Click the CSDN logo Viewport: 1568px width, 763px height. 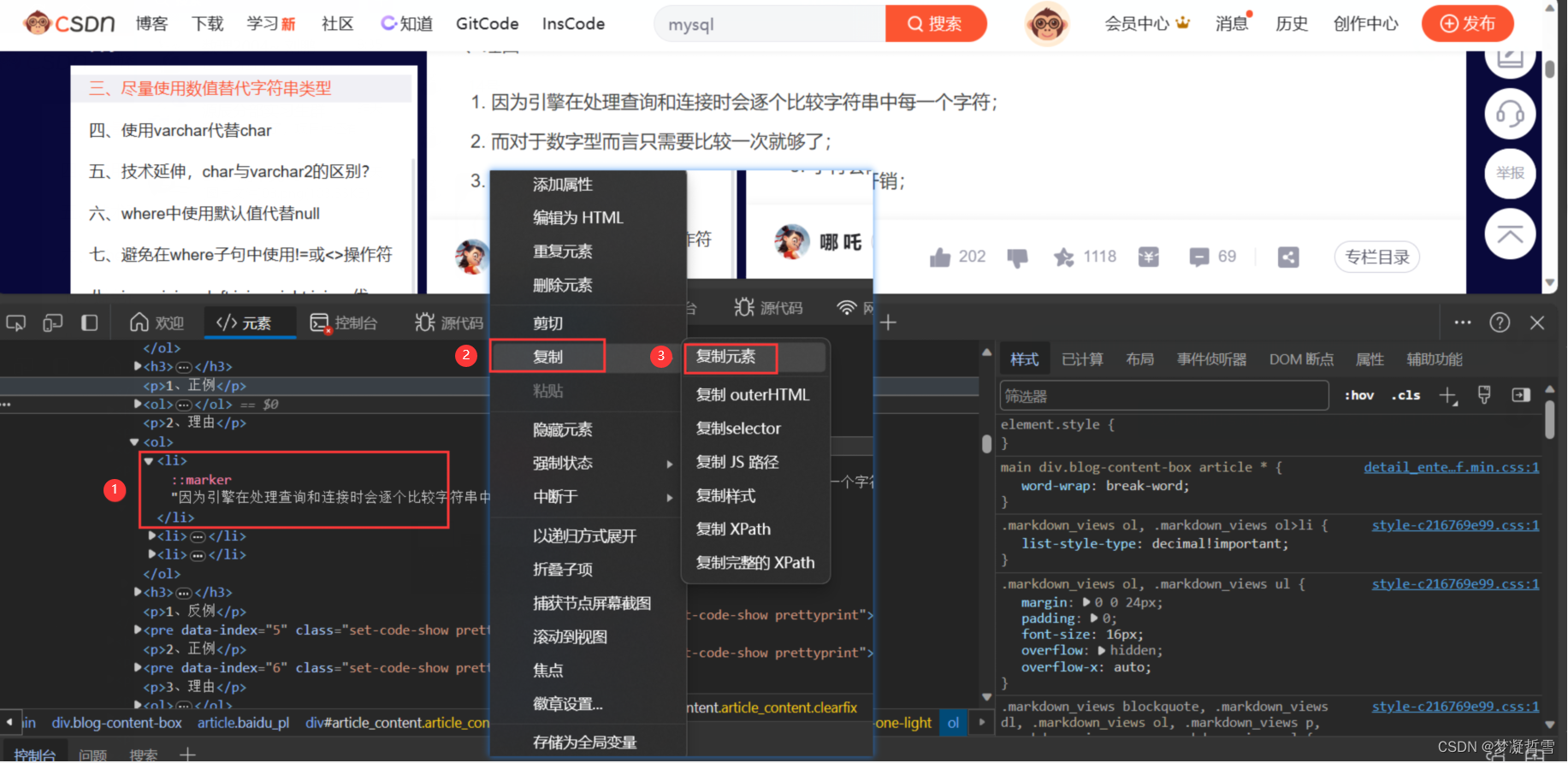(69, 23)
